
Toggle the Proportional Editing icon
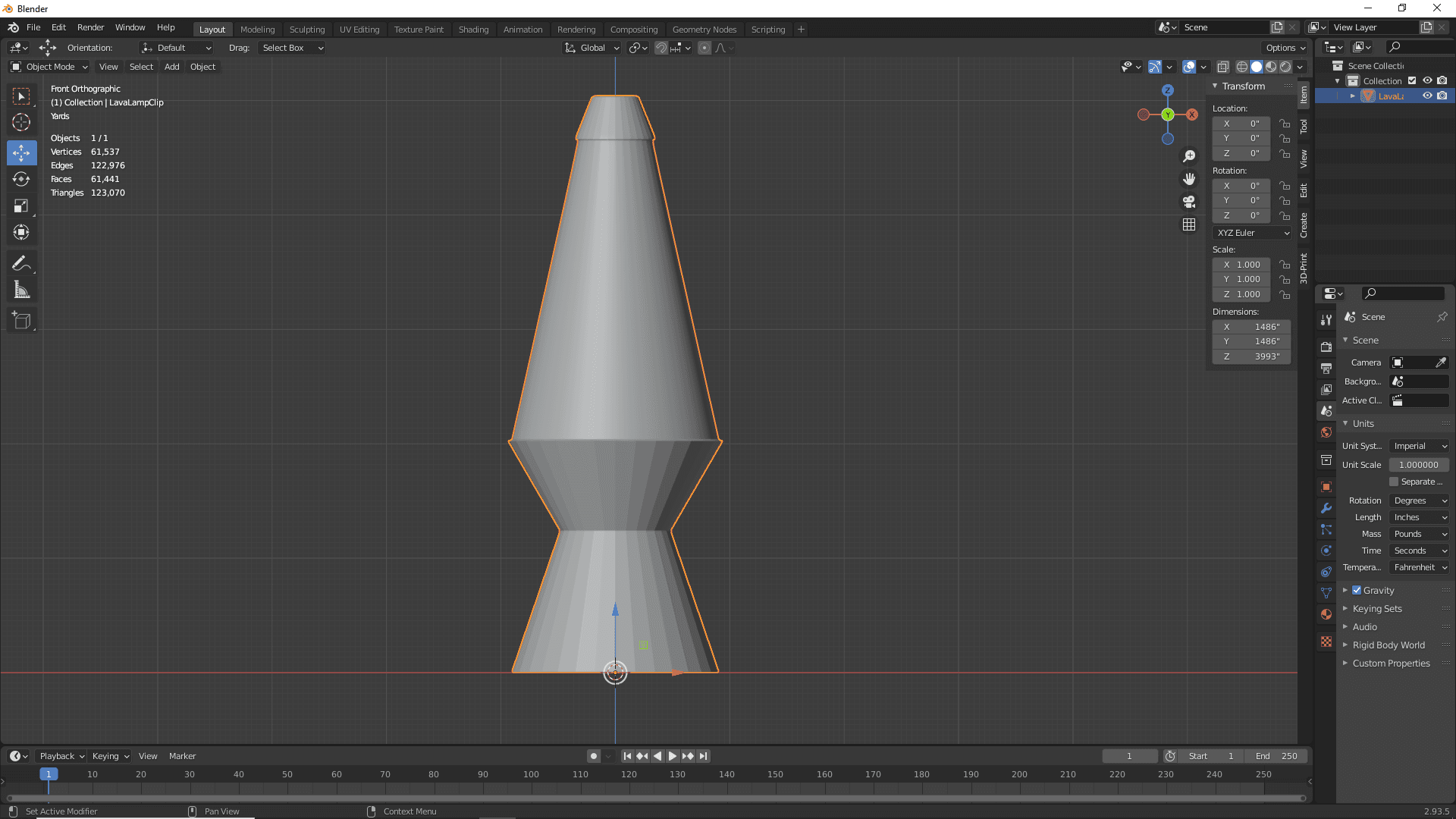pyautogui.click(x=700, y=47)
